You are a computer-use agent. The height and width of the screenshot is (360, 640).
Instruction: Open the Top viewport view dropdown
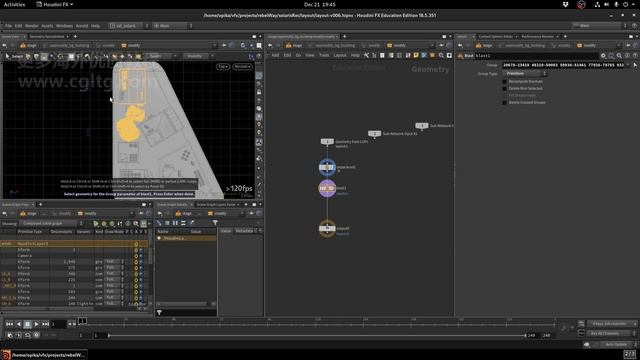click(223, 67)
